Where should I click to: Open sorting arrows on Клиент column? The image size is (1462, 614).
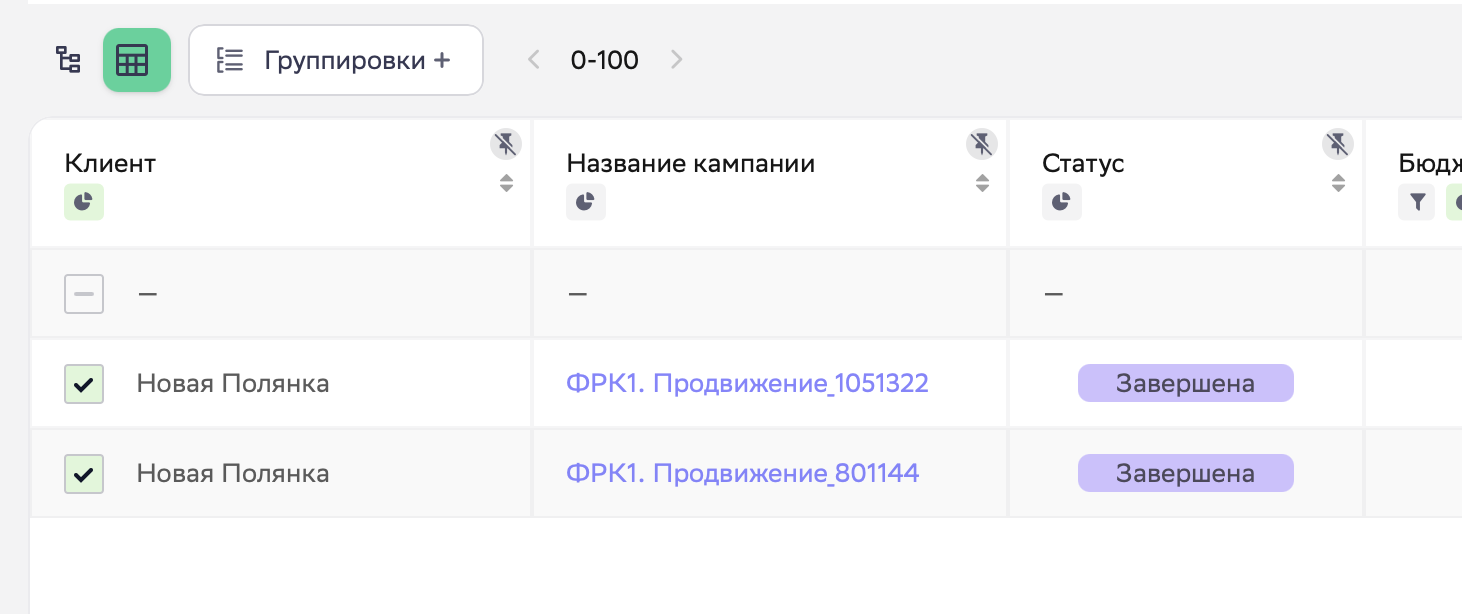[506, 183]
